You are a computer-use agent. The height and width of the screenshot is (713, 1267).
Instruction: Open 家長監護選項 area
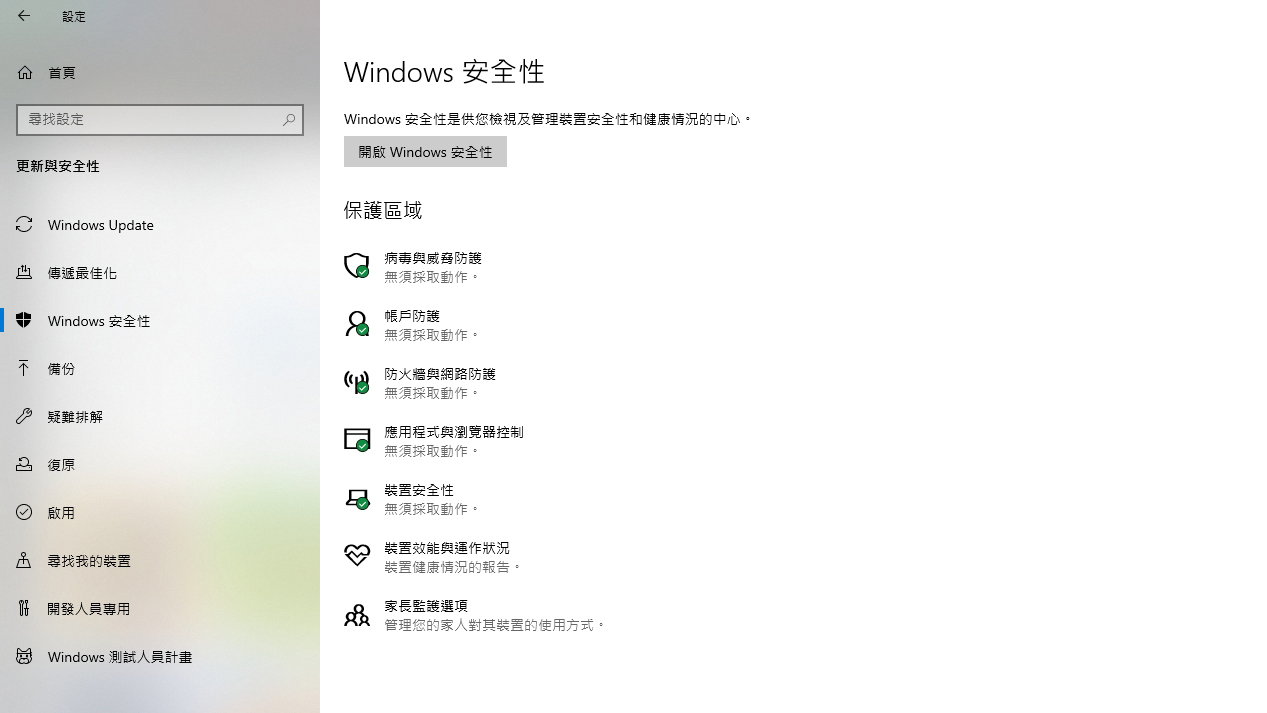476,614
